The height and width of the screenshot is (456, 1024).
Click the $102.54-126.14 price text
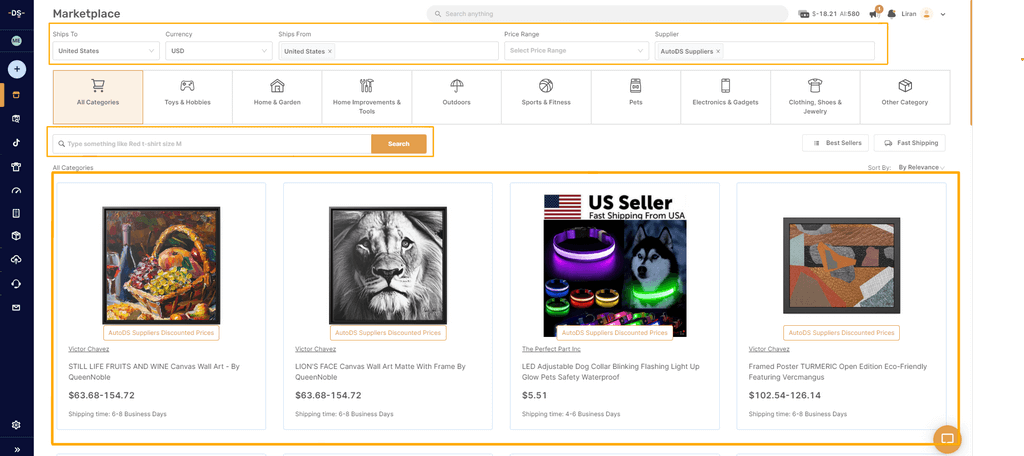[785, 395]
